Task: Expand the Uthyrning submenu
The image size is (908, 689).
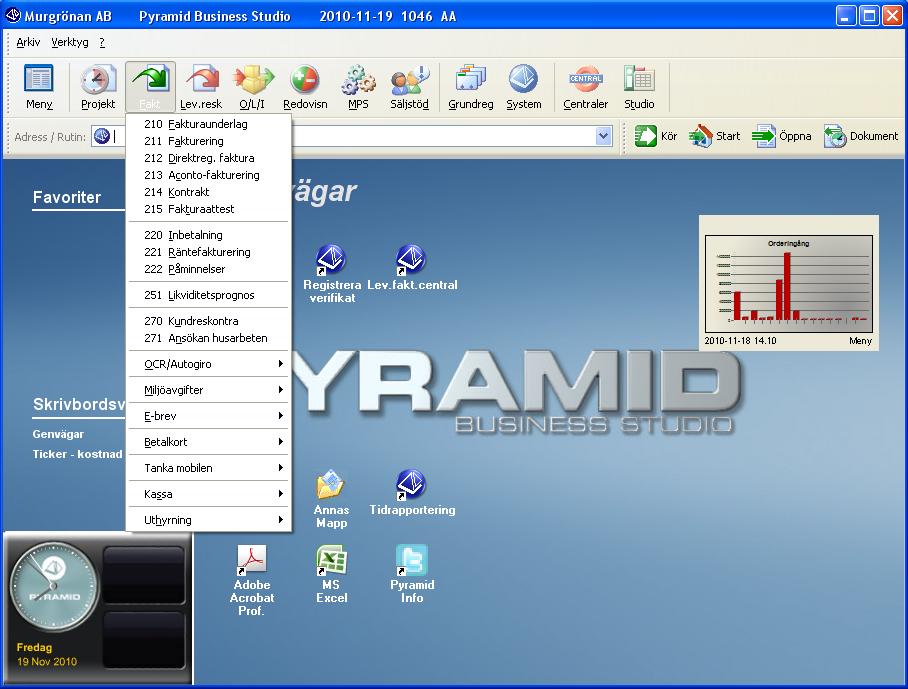Action: (208, 520)
